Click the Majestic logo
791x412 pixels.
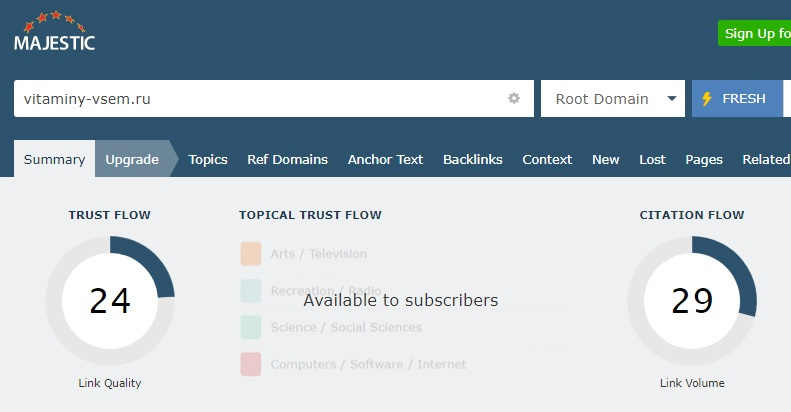[55, 33]
